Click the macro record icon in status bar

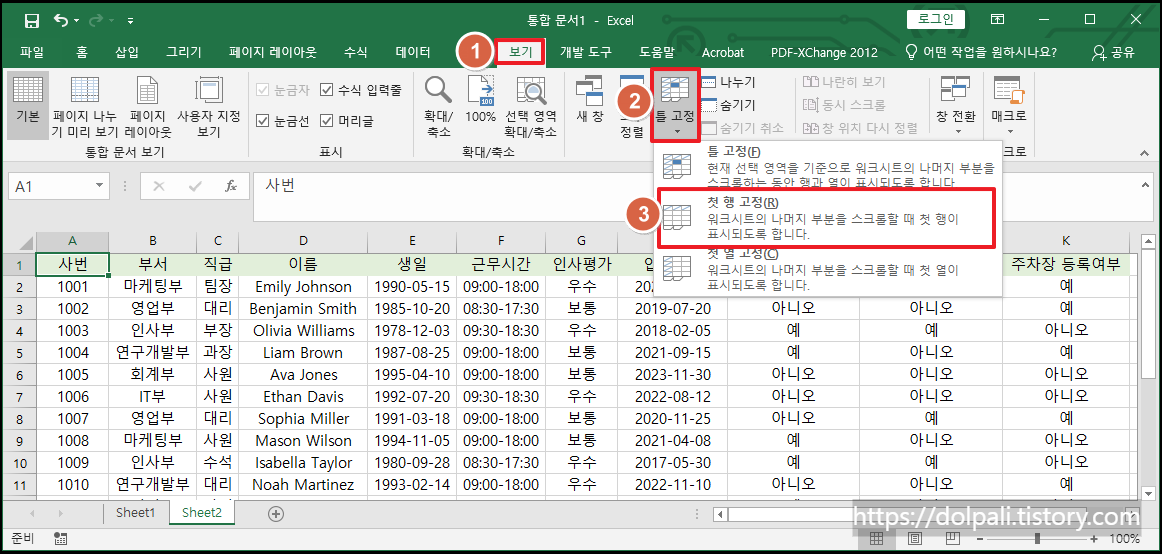(x=62, y=538)
